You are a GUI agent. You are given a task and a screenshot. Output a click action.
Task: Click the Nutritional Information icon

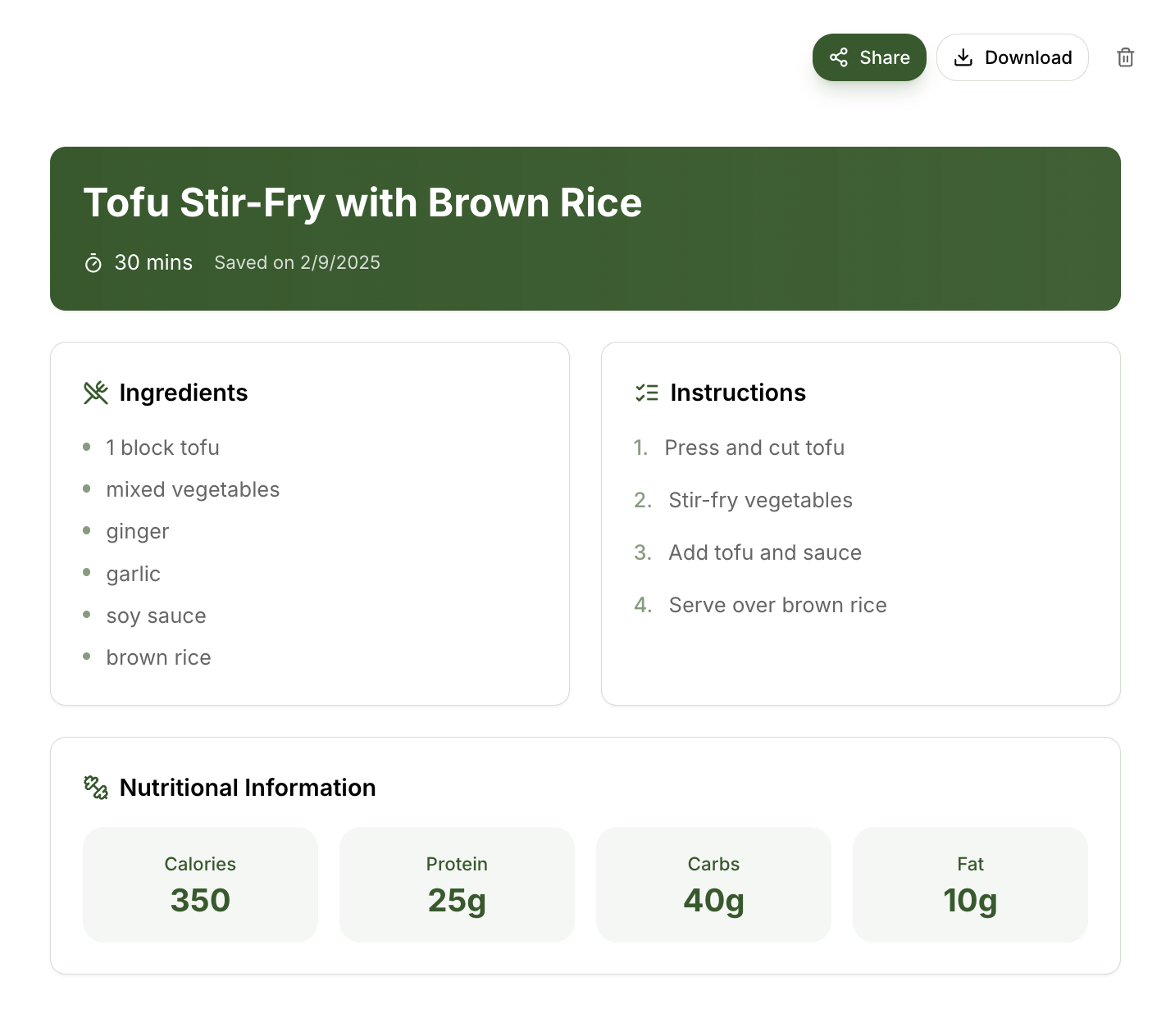(x=96, y=788)
